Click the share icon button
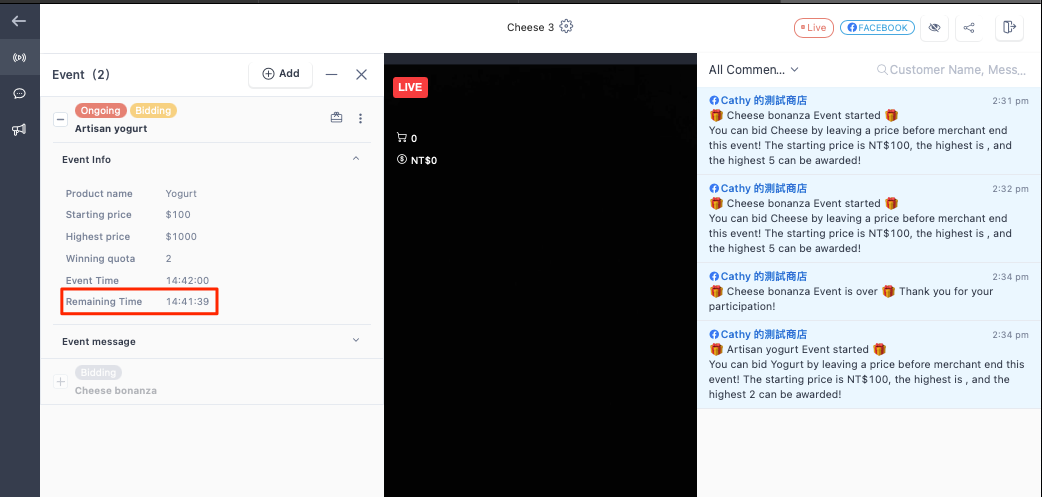Viewport: 1042px width, 497px height. tap(969, 28)
